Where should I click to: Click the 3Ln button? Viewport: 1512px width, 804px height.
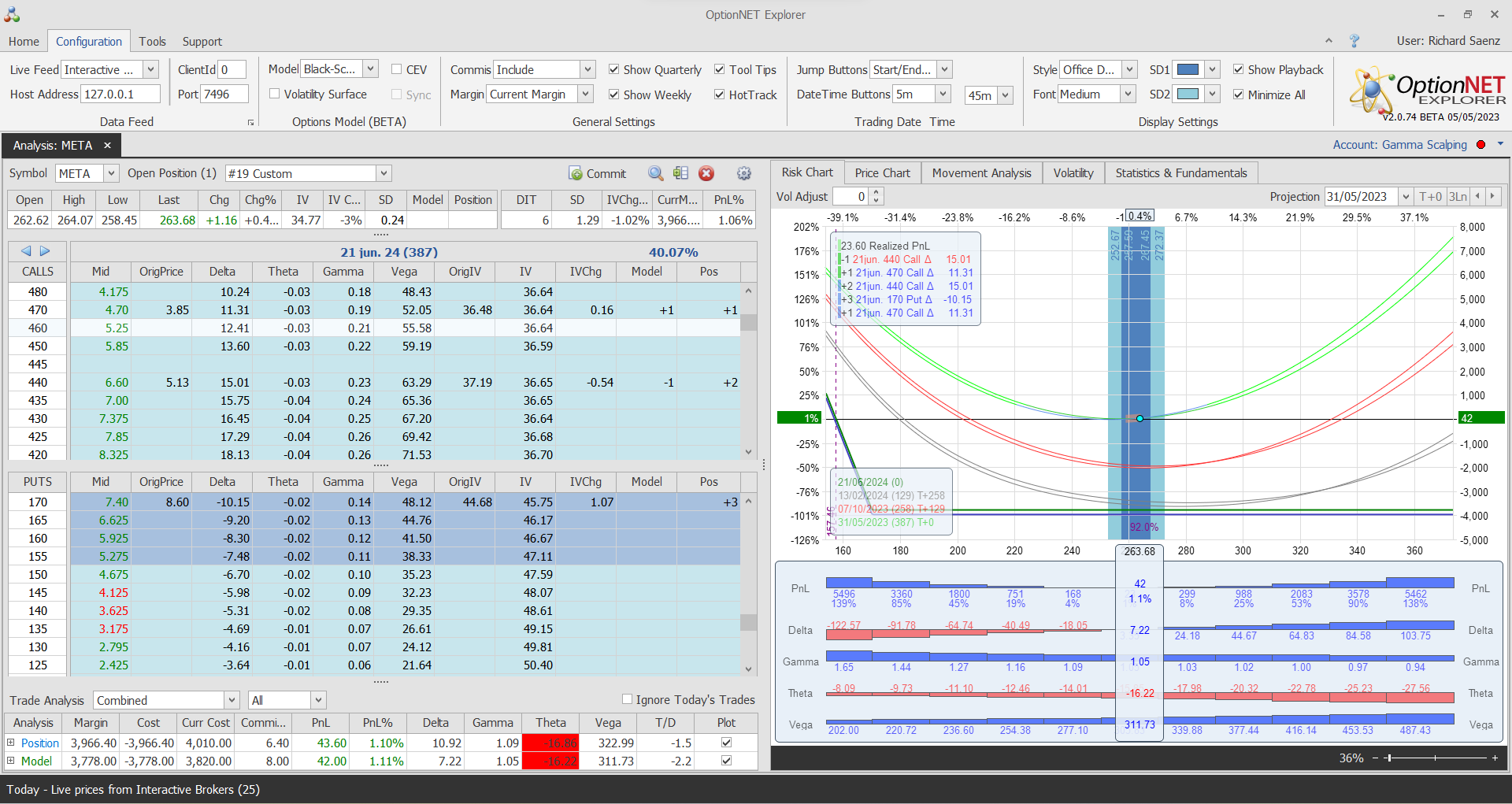1458,196
